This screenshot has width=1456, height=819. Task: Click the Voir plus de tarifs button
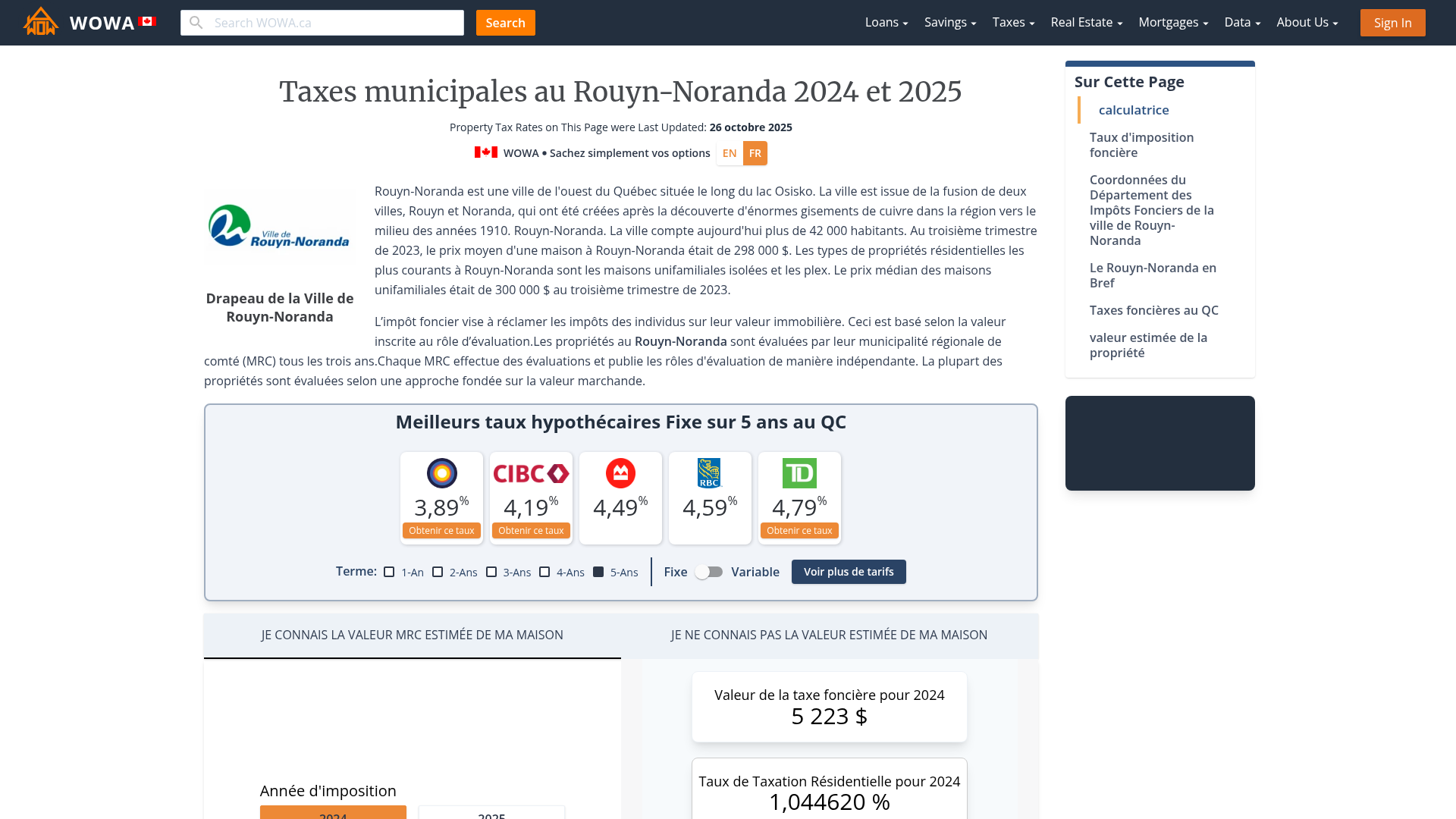coord(848,572)
